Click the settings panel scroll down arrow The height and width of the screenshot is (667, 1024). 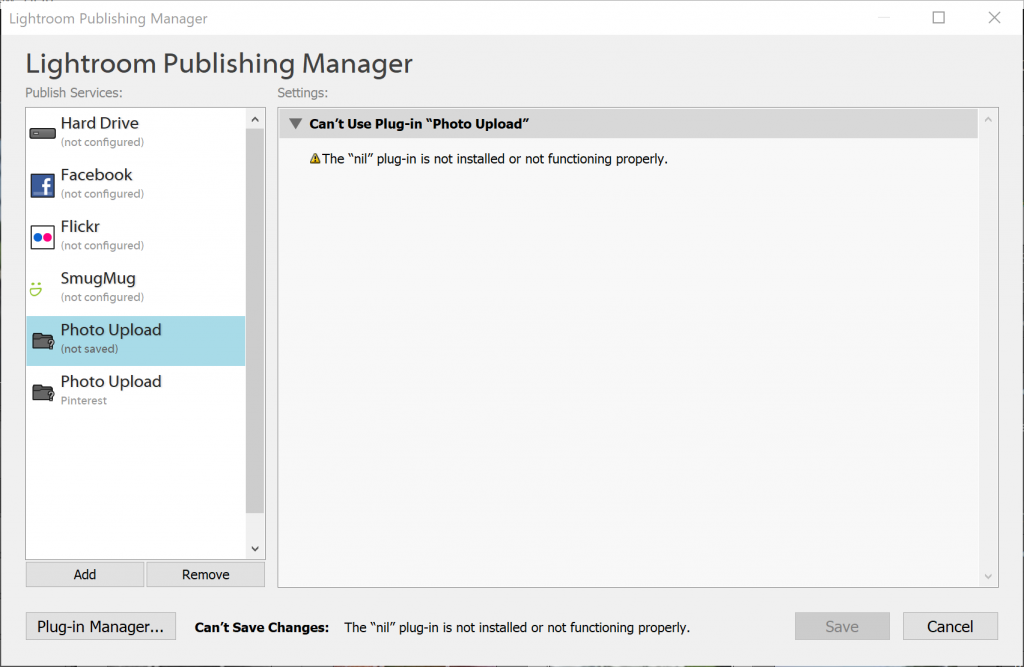(x=989, y=576)
